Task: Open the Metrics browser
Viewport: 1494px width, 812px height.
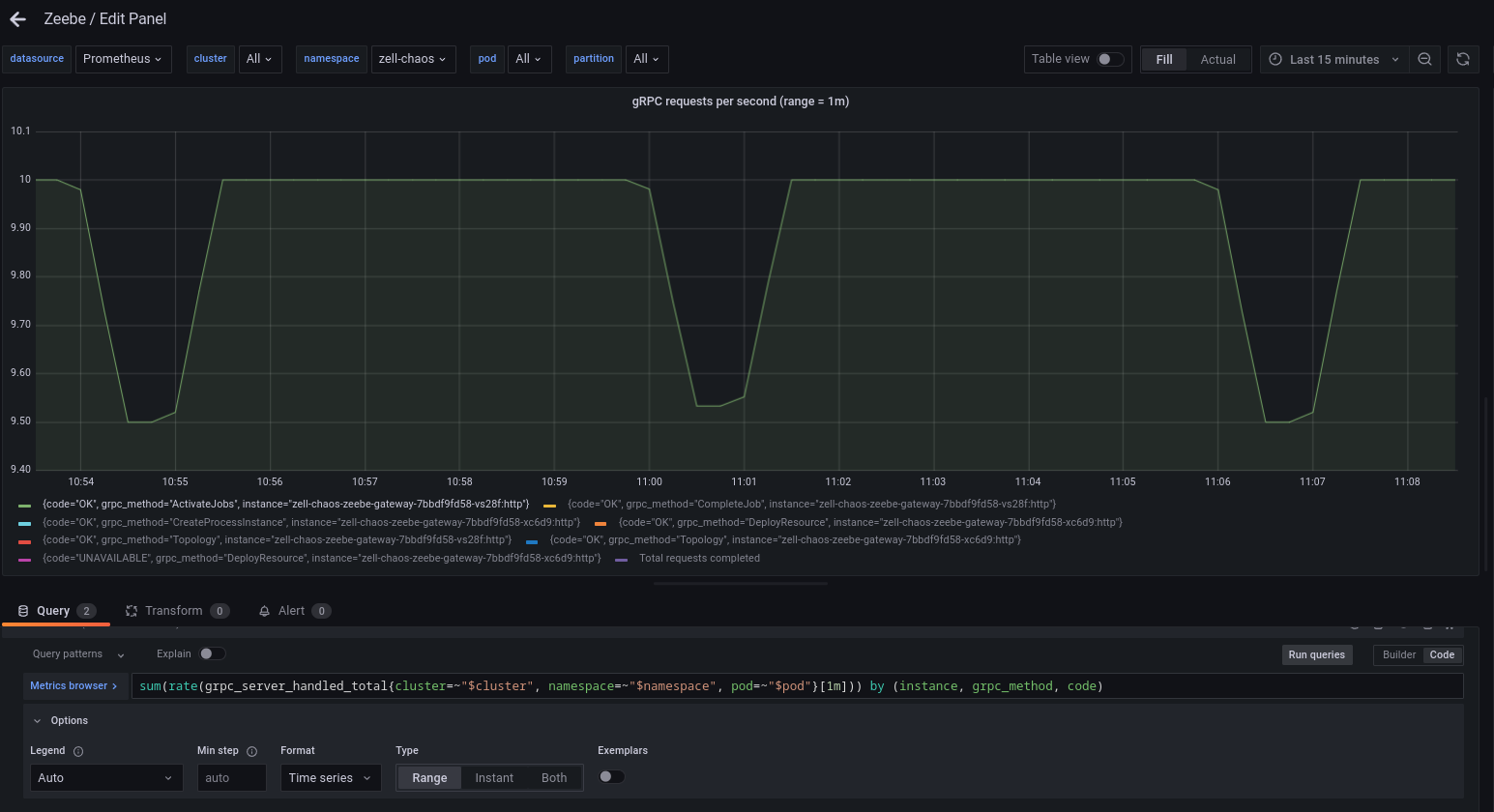Action: coord(74,686)
